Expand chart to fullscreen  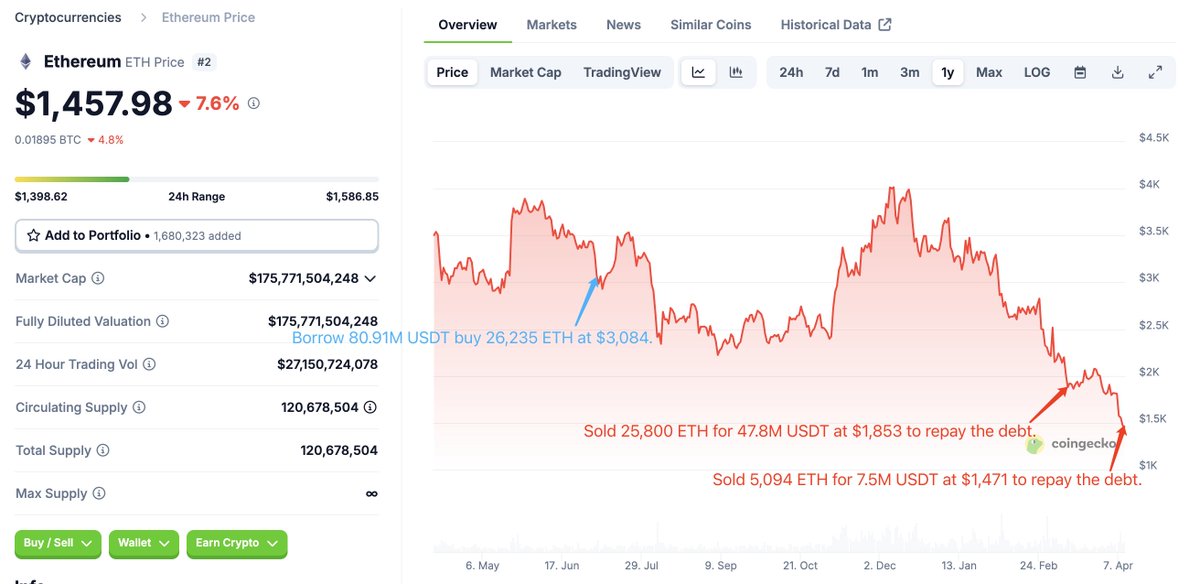pos(1155,72)
